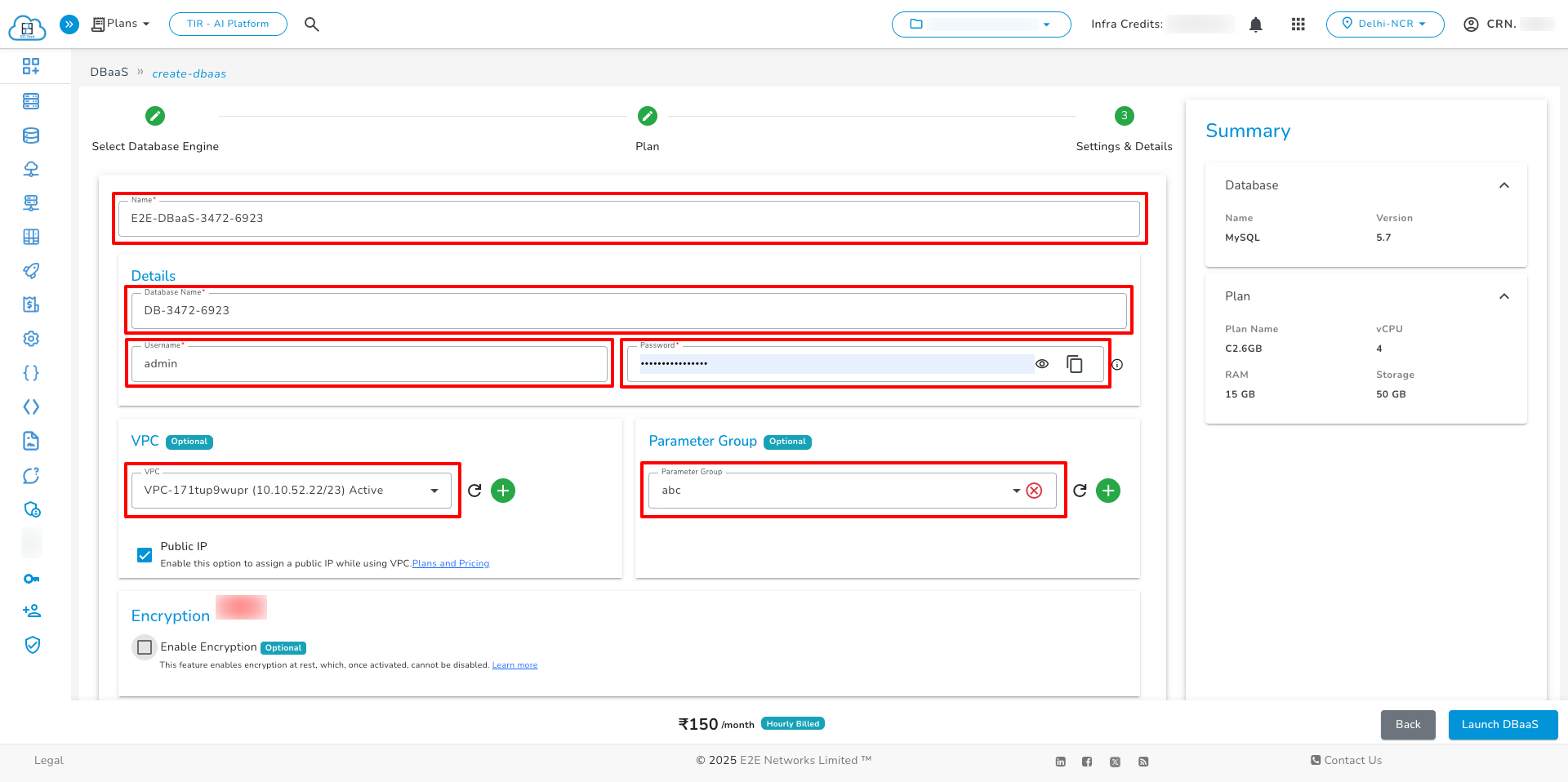The image size is (1568, 782).
Task: Click the DBaaS breadcrumb link
Action: click(x=109, y=72)
